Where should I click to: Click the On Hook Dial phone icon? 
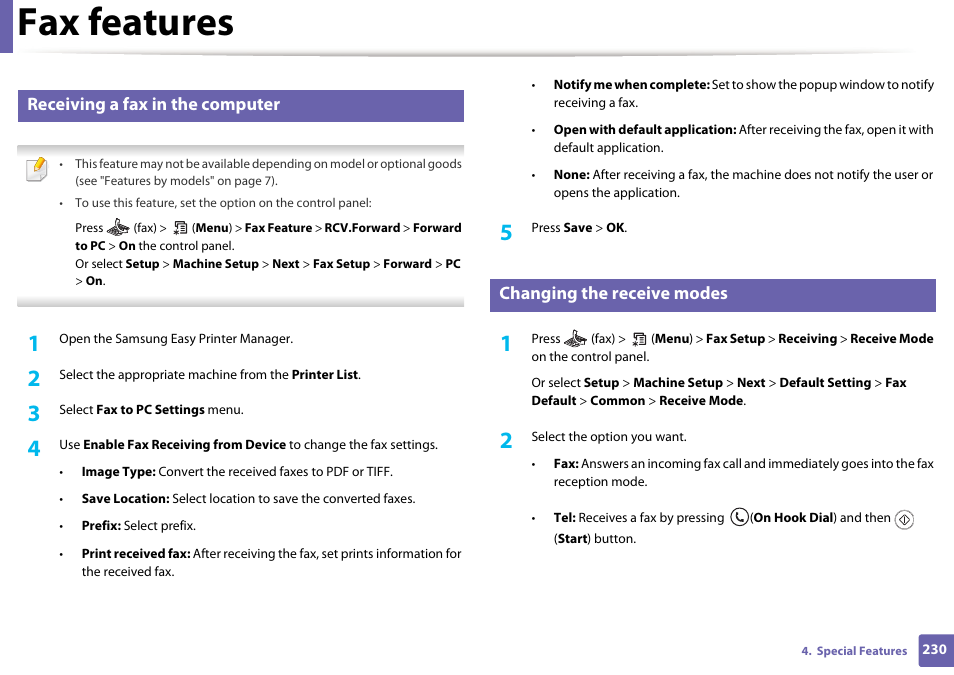point(739,518)
